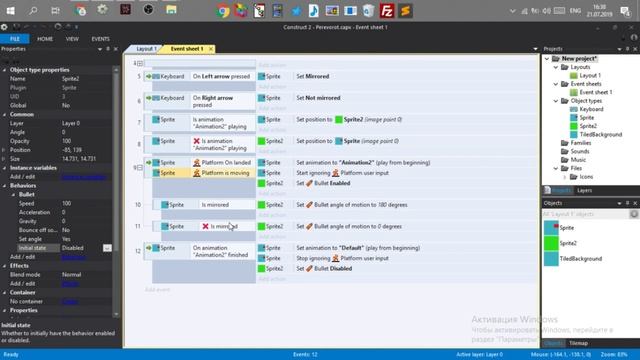Screen dimensions: 640x360
Task: Open the taskbar search
Action: pyautogui.click(x=33, y=11)
